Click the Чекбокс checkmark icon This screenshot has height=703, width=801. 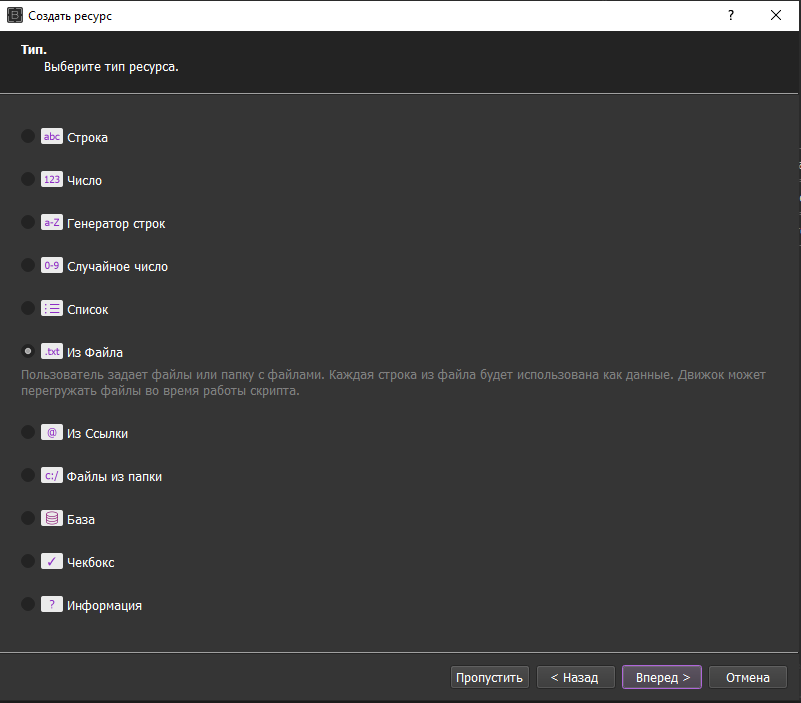pos(52,562)
